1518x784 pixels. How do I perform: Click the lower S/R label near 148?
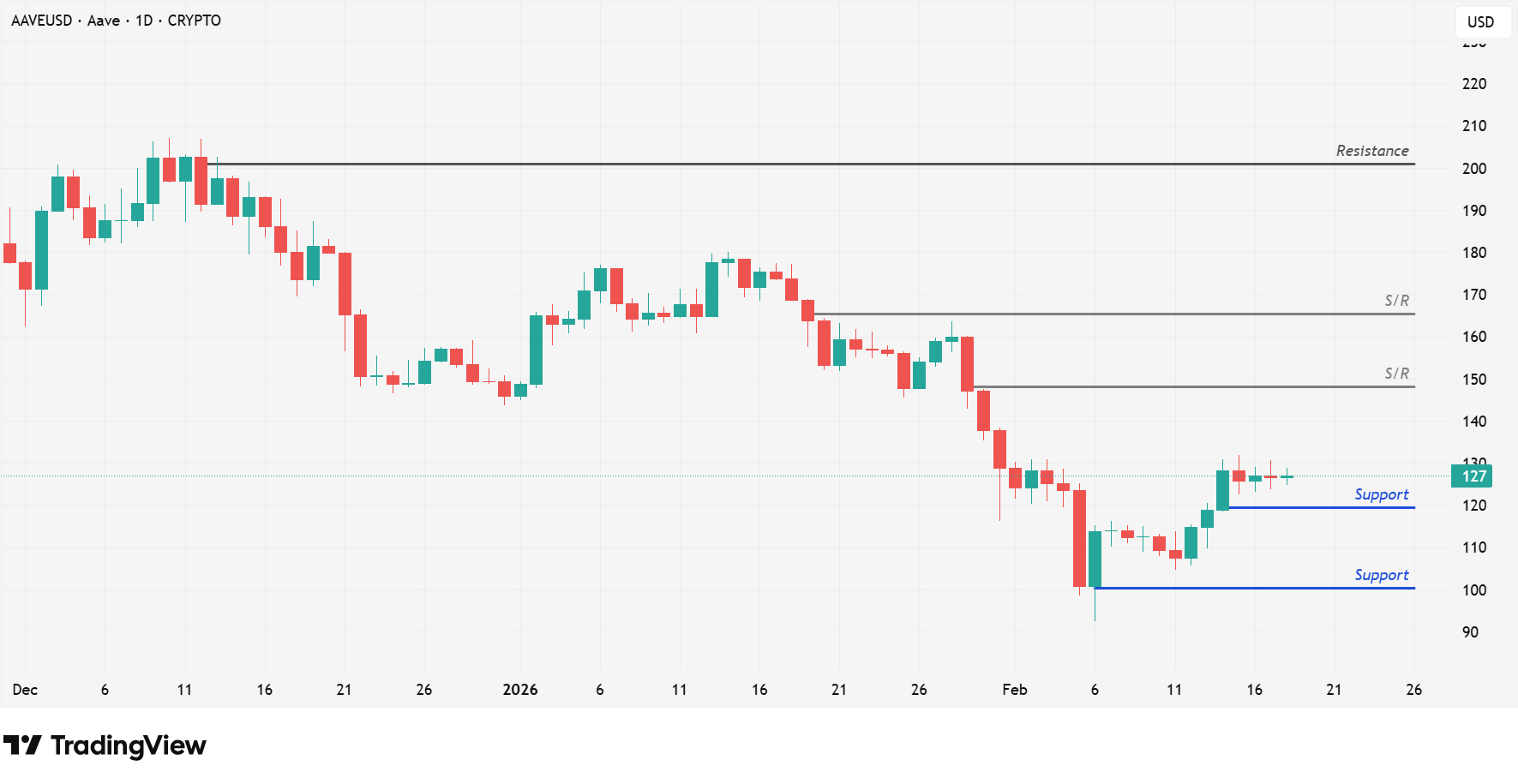click(x=1396, y=374)
